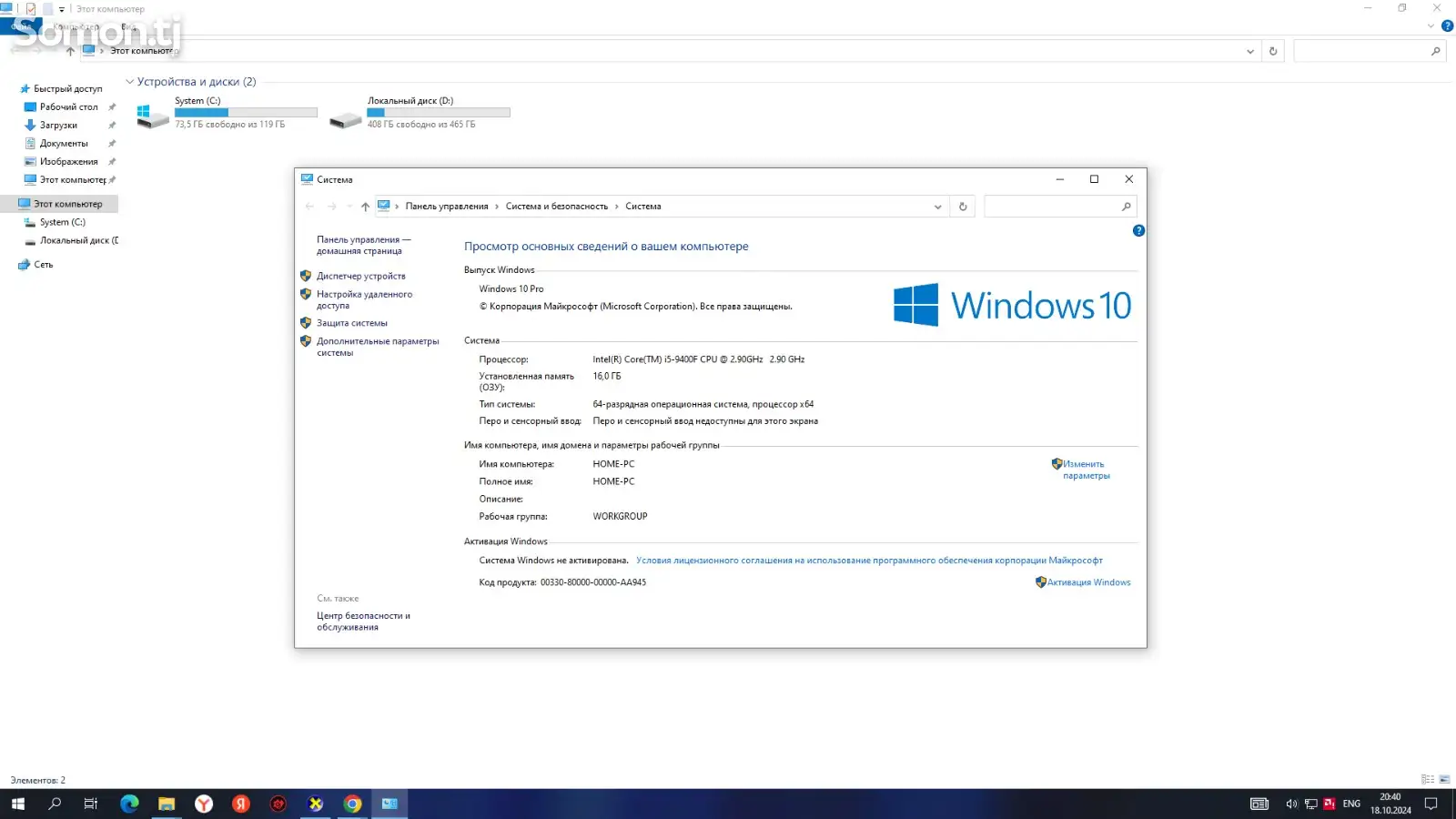Image resolution: width=1456 pixels, height=819 pixels.
Task: Click System (C:) usage bar
Action: 246,113
